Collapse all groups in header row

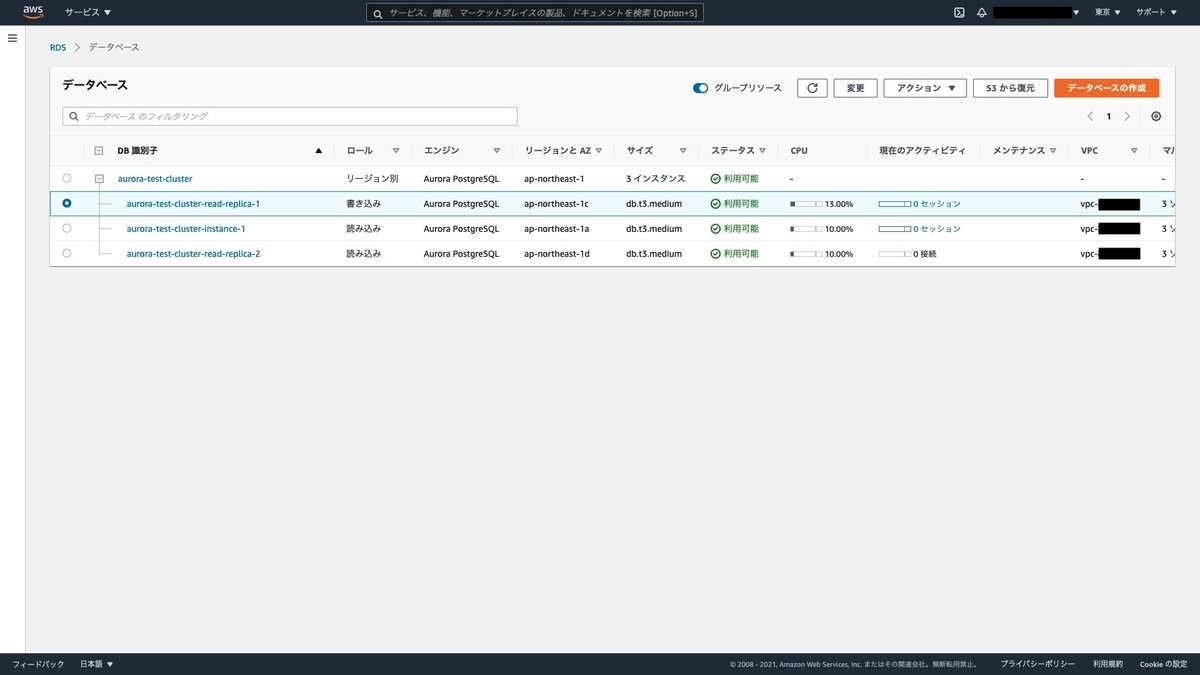pyautogui.click(x=99, y=151)
